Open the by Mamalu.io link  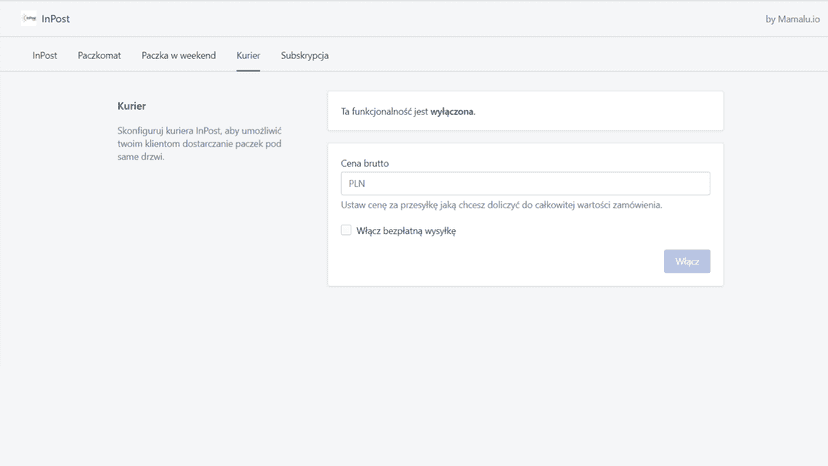click(793, 19)
